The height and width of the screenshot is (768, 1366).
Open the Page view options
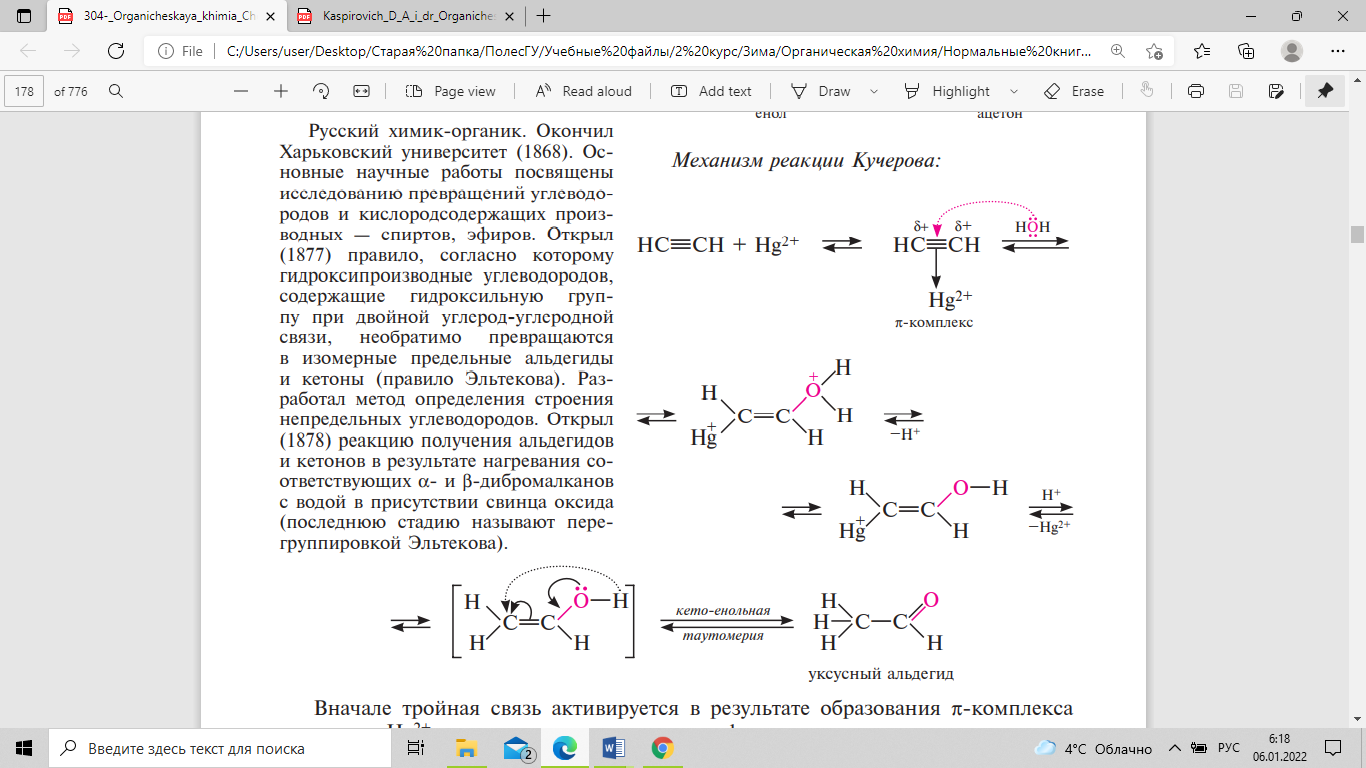click(451, 91)
